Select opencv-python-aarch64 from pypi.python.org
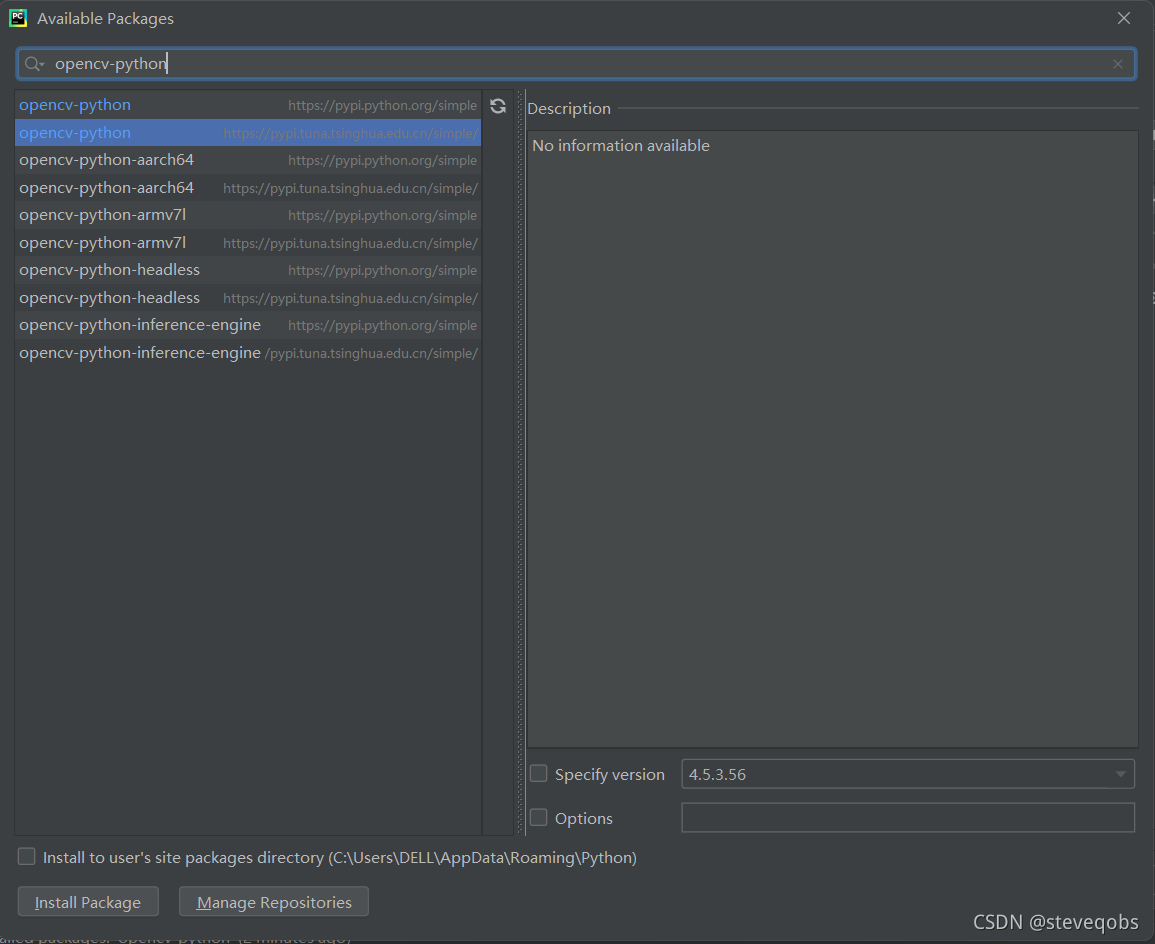Image resolution: width=1155 pixels, height=944 pixels. (248, 160)
